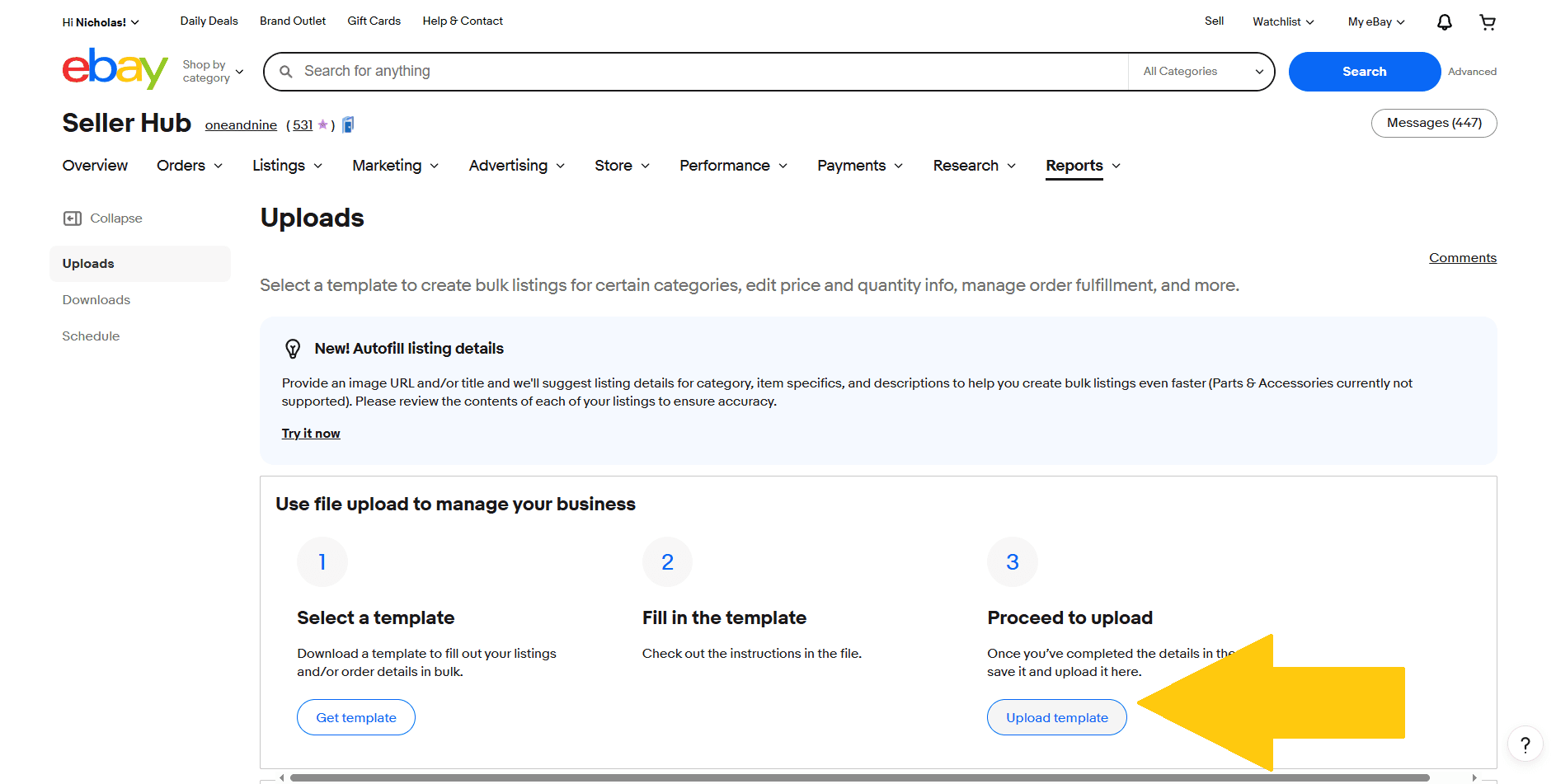The width and height of the screenshot is (1556, 784).
Task: Click the search magnifier icon
Action: tap(285, 72)
